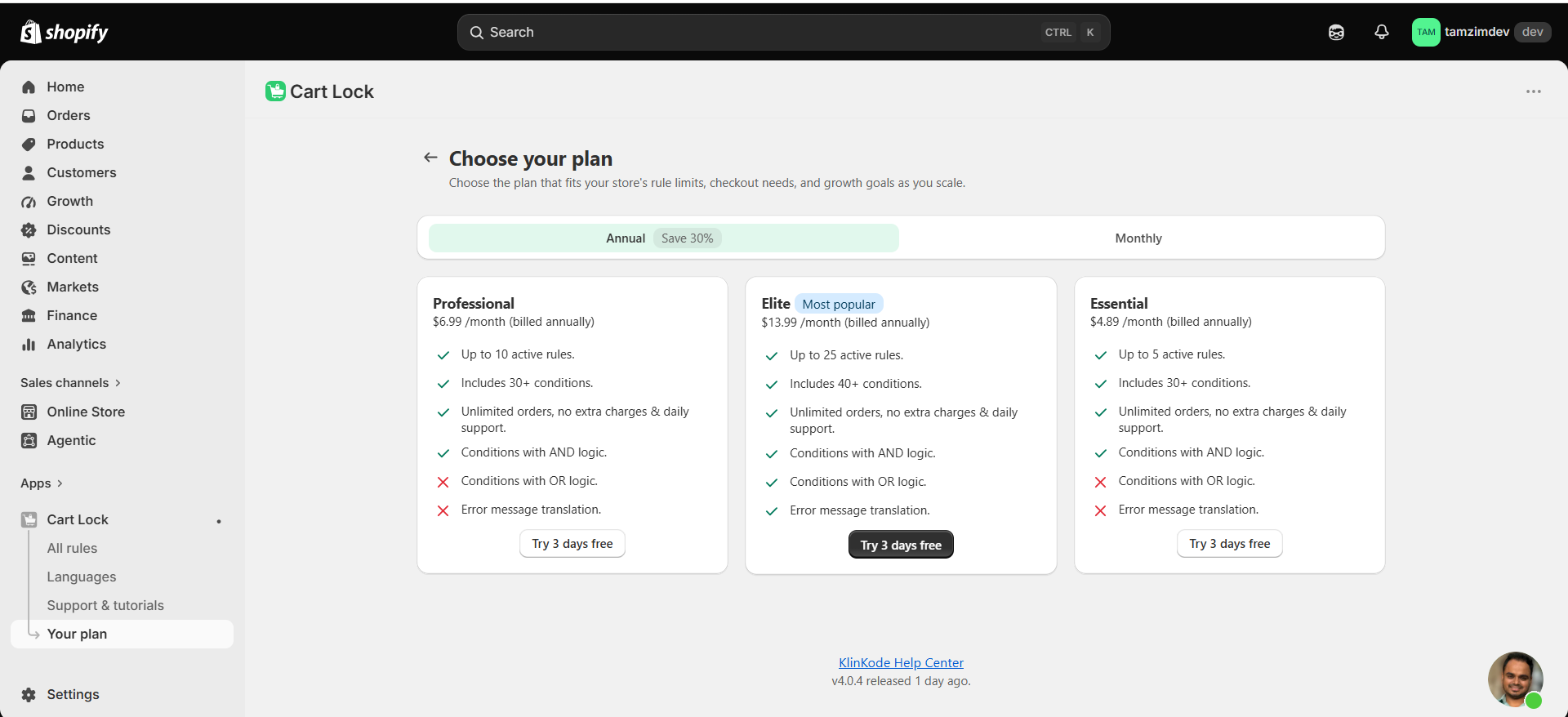
Task: Open the Sidekick assistant icon
Action: coord(1336,32)
